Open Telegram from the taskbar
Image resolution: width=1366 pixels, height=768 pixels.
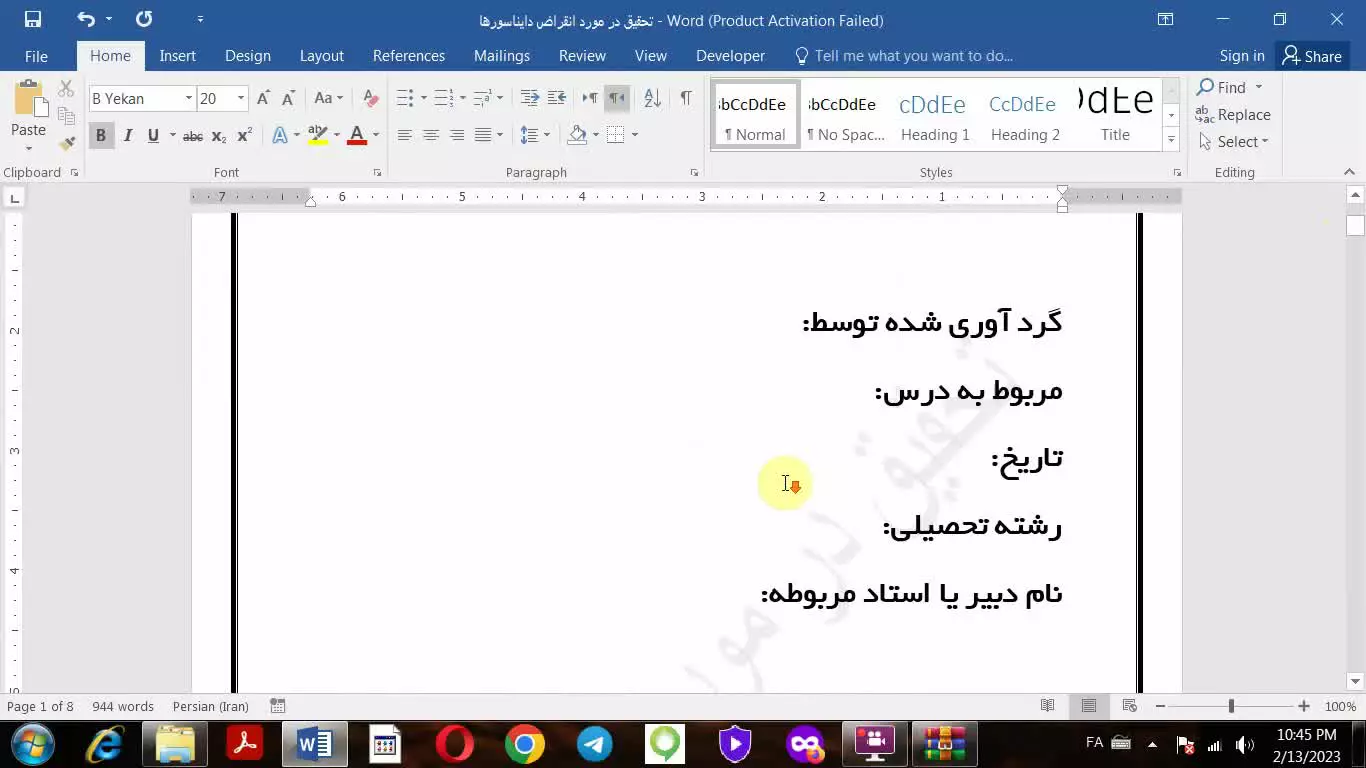(x=595, y=744)
